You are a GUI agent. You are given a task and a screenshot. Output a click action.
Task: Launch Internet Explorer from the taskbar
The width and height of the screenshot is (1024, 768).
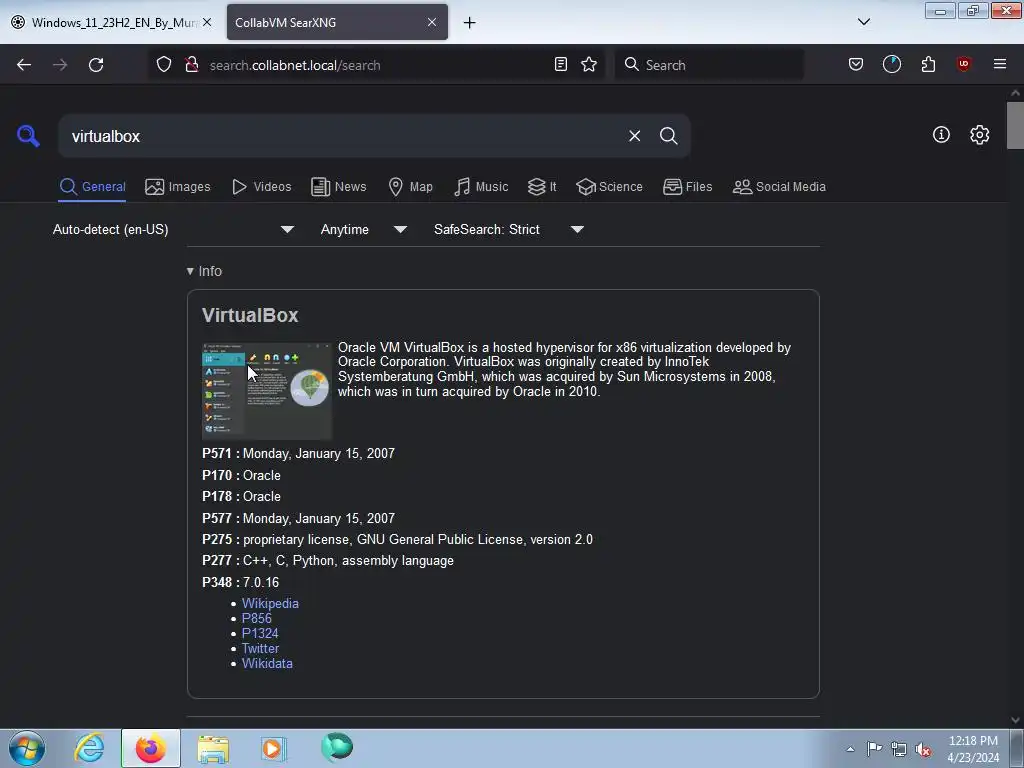pos(89,748)
